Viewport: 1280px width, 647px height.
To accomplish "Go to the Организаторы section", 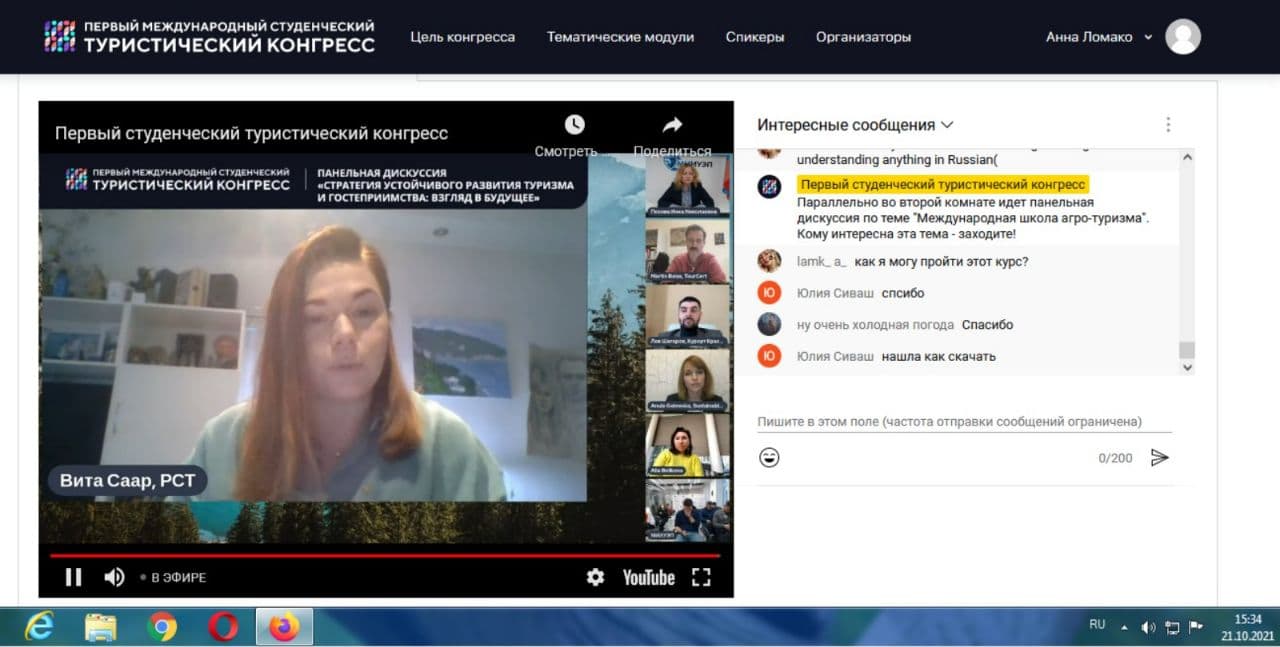I will coord(864,37).
